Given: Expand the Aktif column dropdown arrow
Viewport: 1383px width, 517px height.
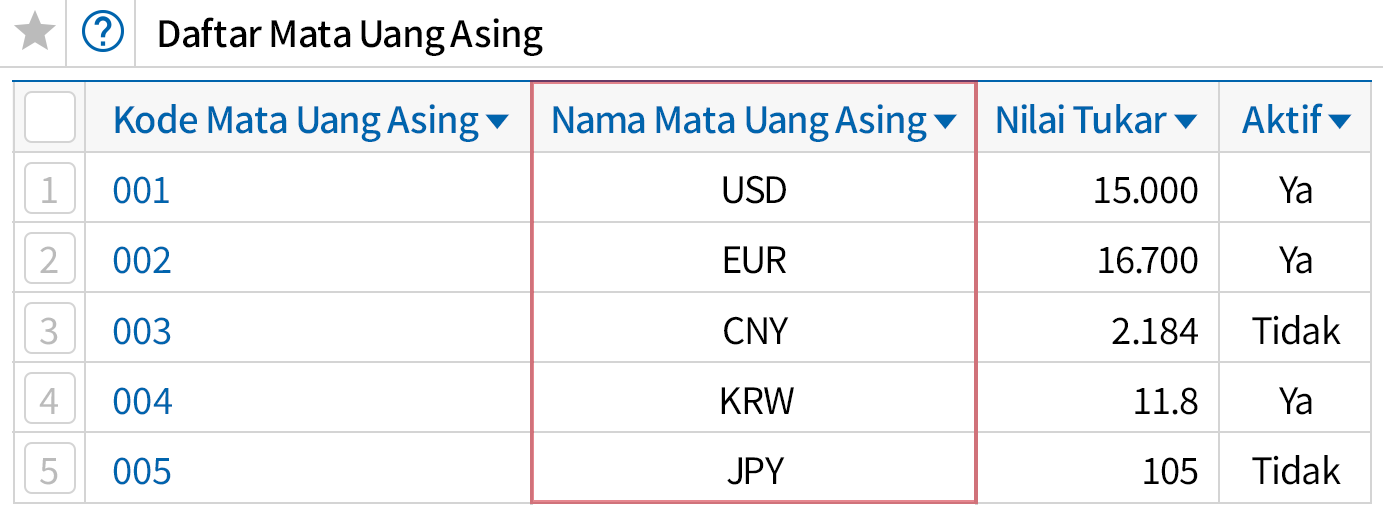Looking at the screenshot, I should click(1340, 122).
